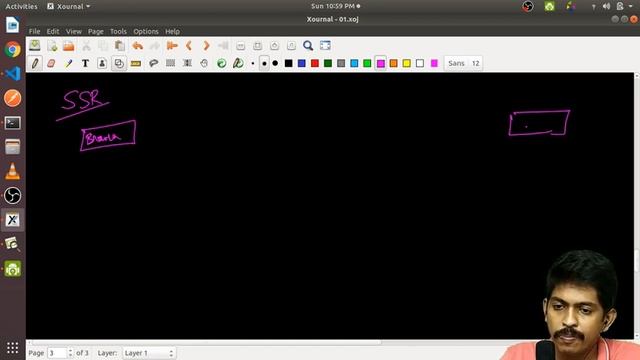Image resolution: width=640 pixels, height=360 pixels.
Task: Click the Zoom in icon
Action: (x=274, y=46)
